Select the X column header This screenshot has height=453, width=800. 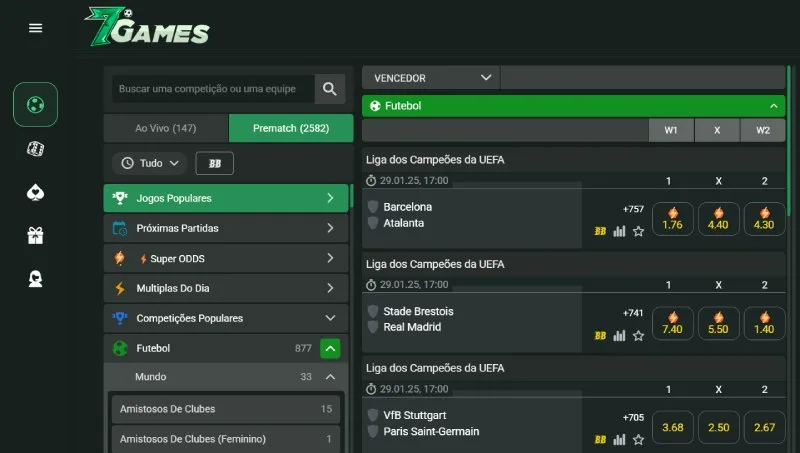(717, 130)
